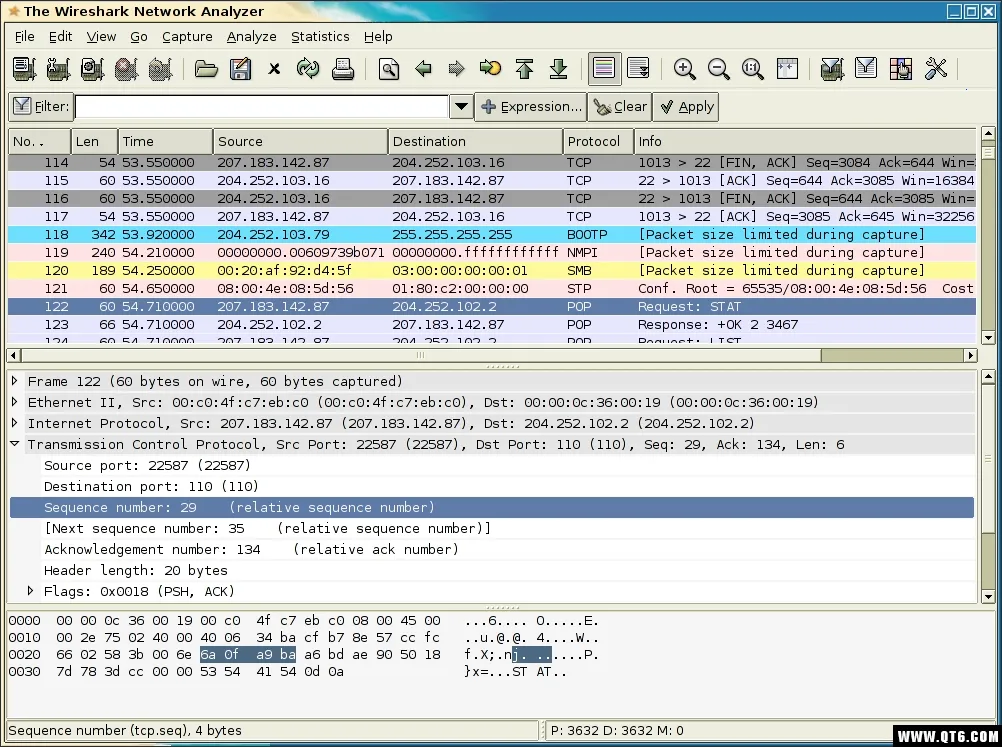This screenshot has height=747, width=1002.
Task: Click the Preferences wrench icon
Action: [x=936, y=68]
